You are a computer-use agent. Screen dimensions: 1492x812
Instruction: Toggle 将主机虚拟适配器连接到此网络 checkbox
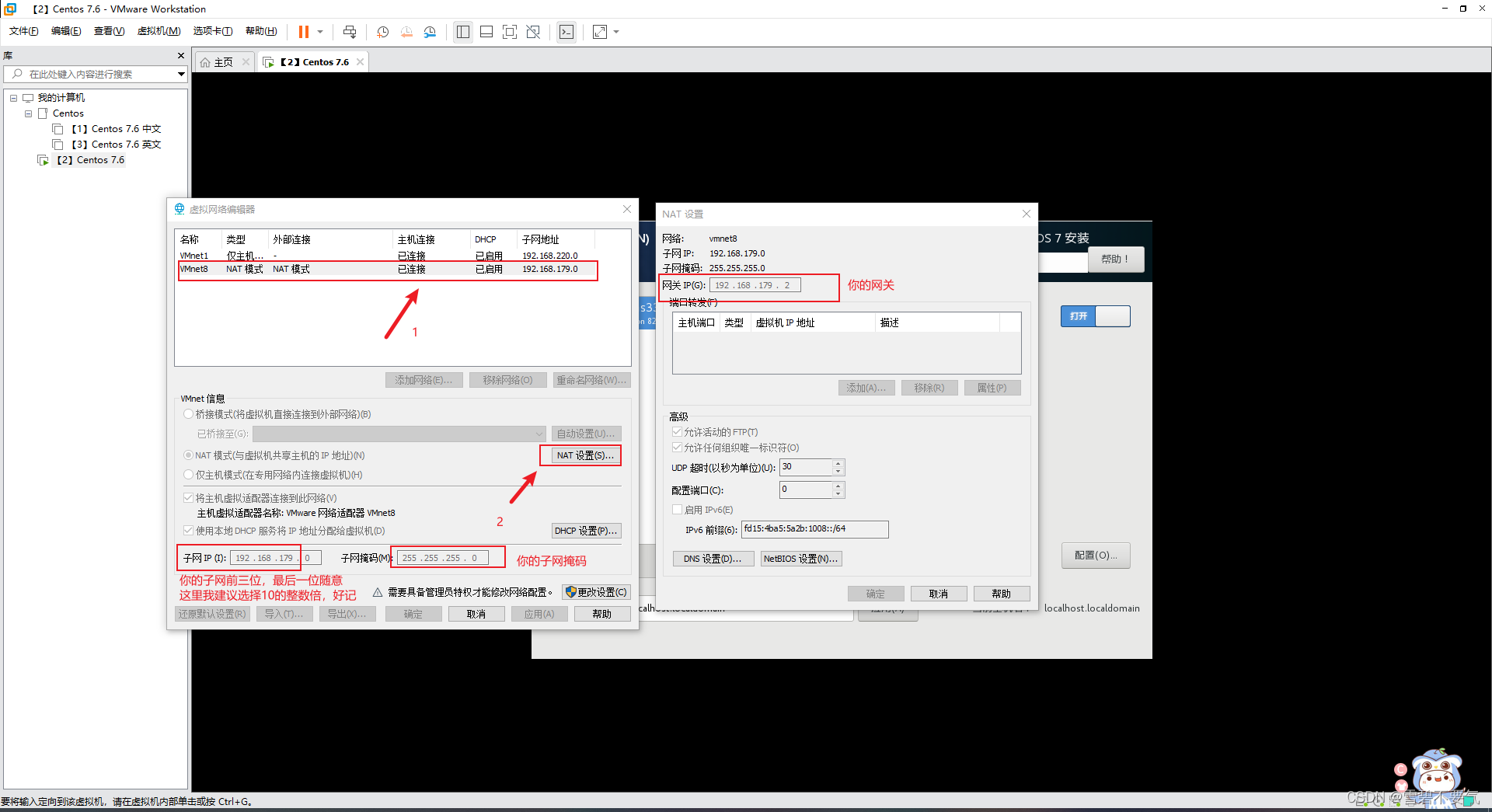pyautogui.click(x=188, y=498)
